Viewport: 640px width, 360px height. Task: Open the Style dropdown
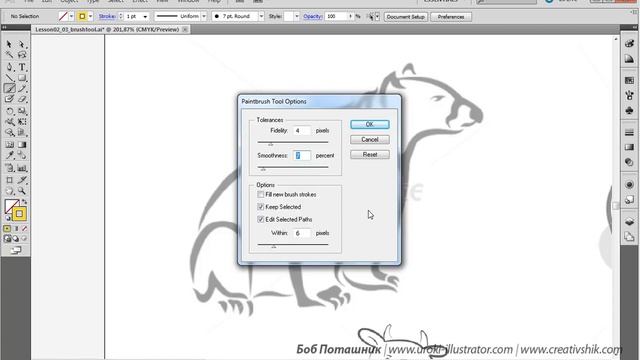click(296, 16)
